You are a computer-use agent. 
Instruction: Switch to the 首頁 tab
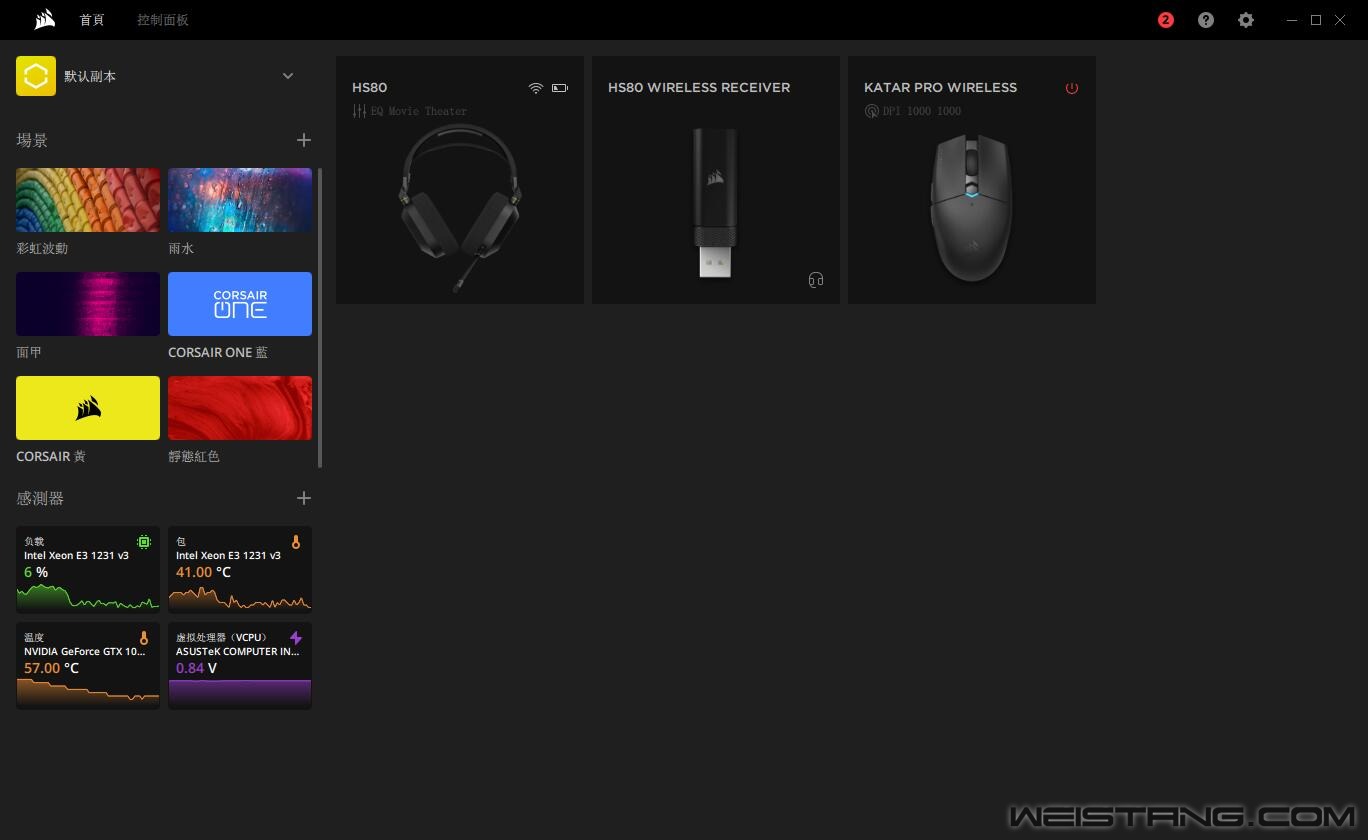pos(92,20)
